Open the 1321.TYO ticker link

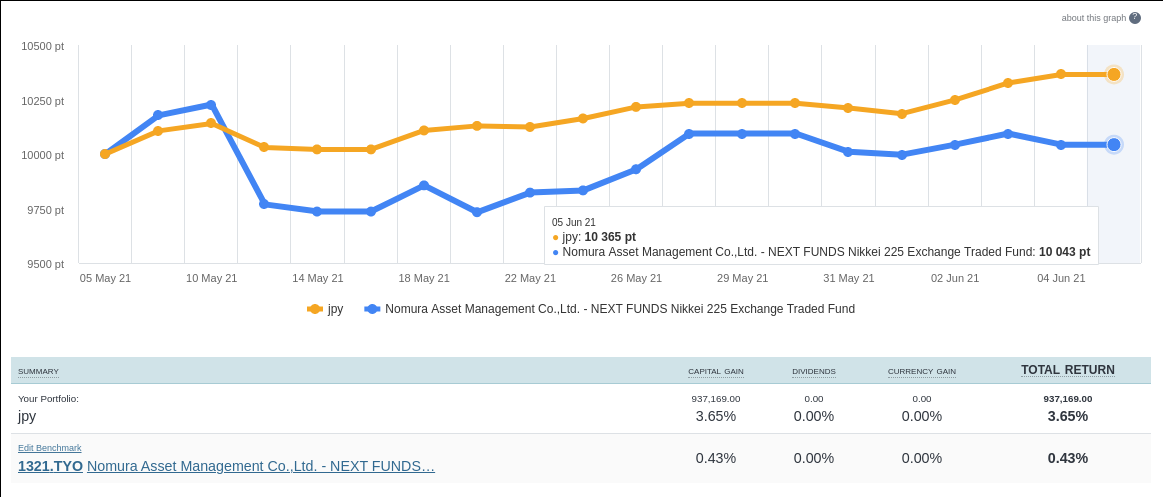pos(50,466)
